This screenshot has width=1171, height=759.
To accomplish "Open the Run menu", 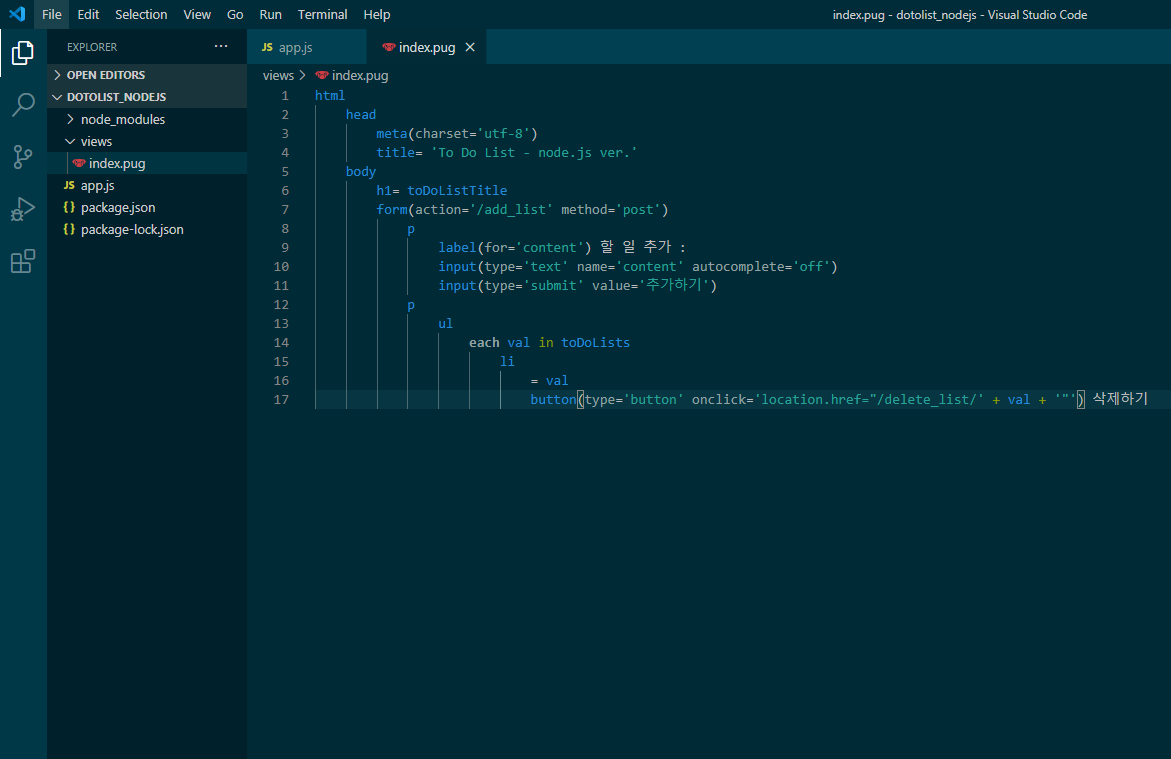I will [270, 14].
